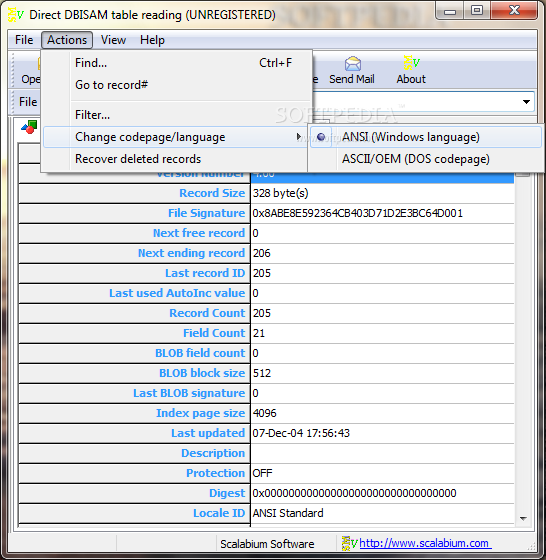This screenshot has width=546, height=560.
Task: Open the file path combo box dropdown
Action: coord(526,102)
